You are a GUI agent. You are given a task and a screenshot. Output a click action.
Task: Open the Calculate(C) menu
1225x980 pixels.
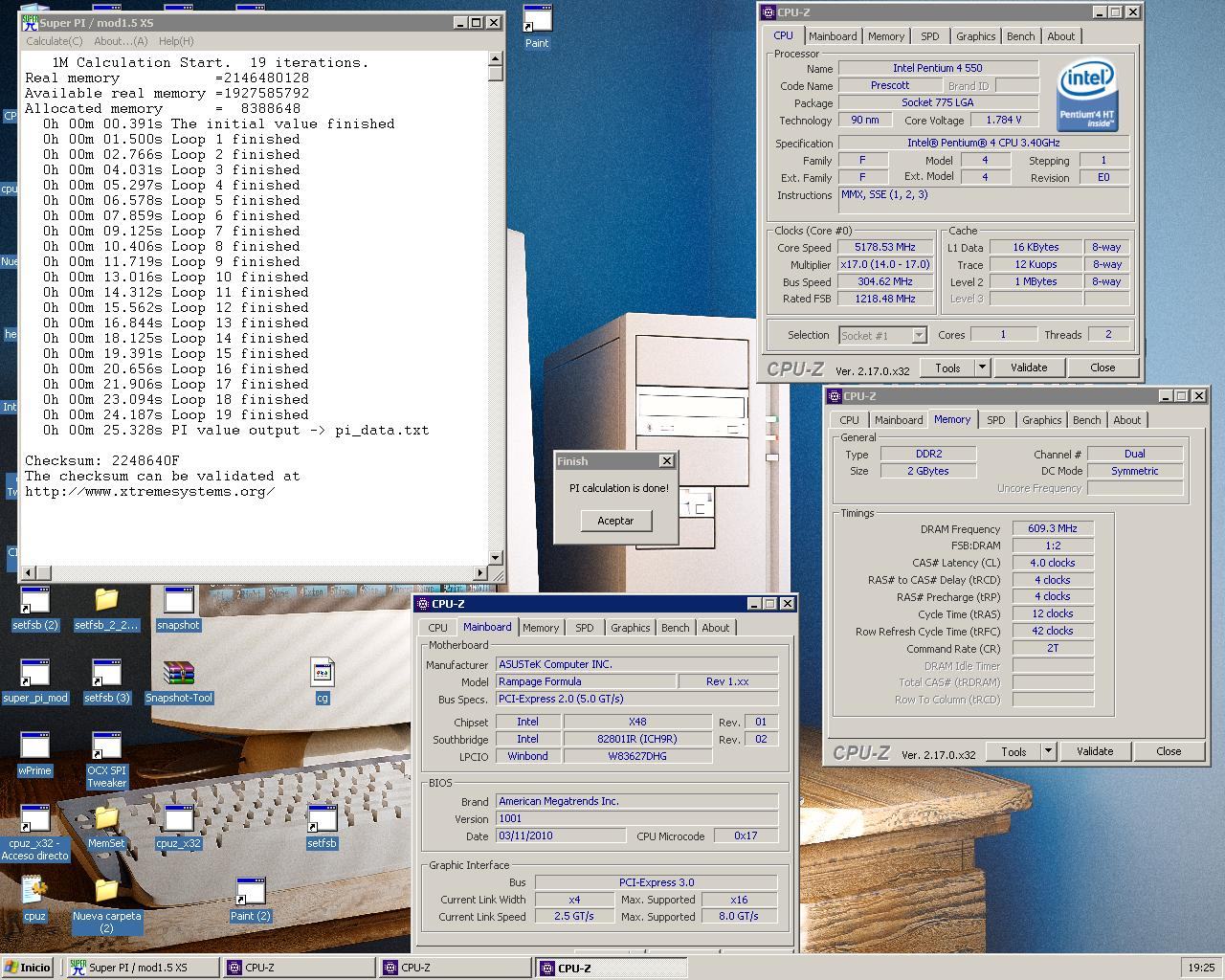[x=55, y=41]
